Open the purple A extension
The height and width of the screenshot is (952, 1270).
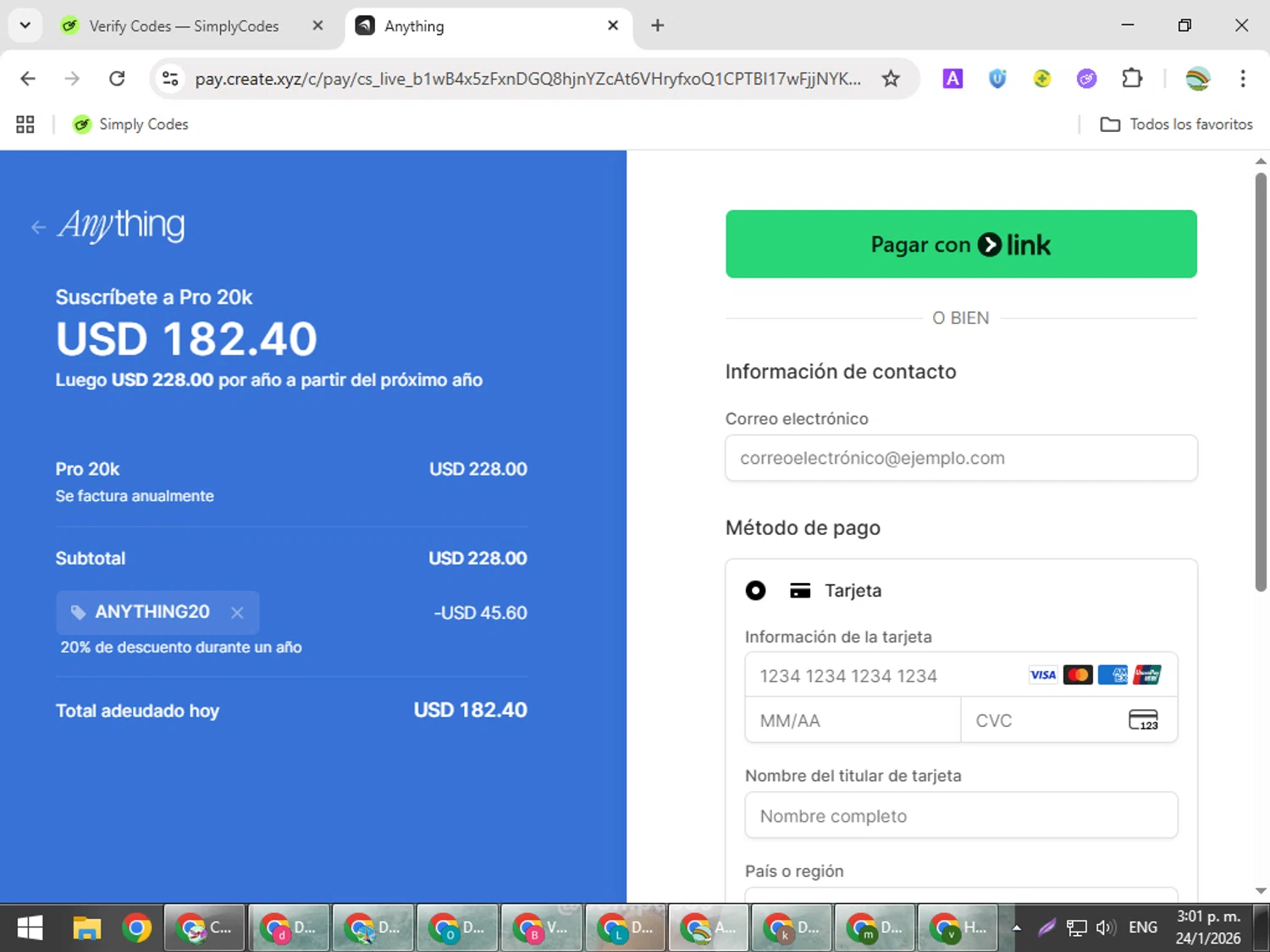click(x=952, y=79)
